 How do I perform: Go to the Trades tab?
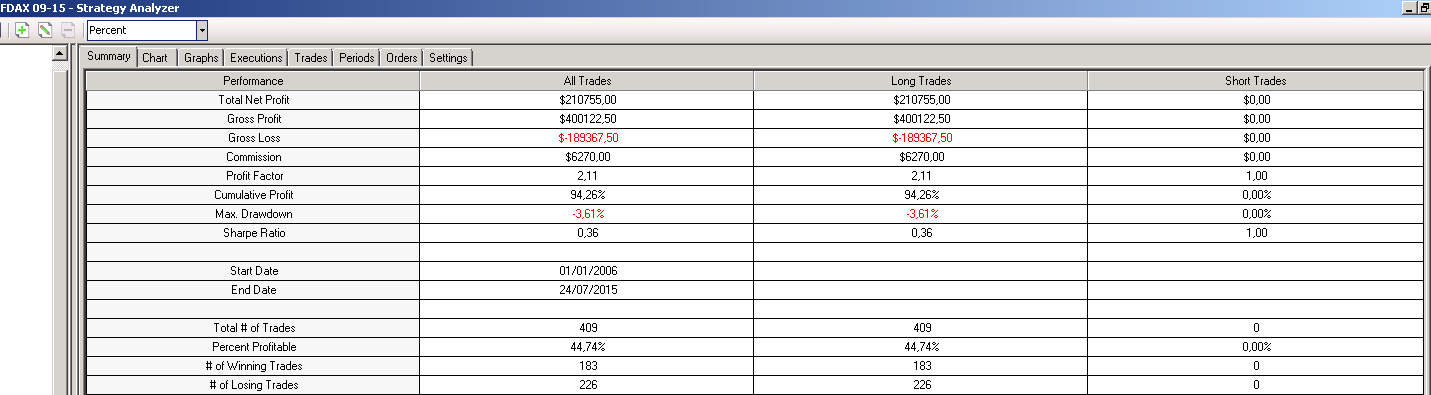point(311,58)
